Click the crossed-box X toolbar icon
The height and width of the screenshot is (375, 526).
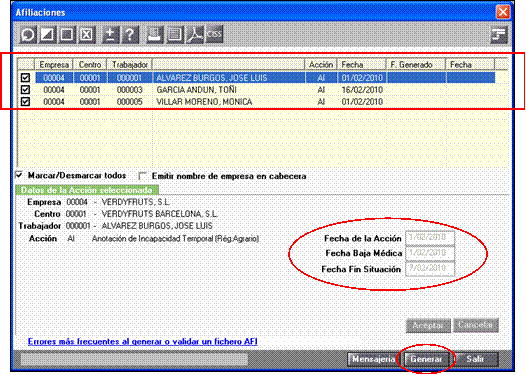click(86, 34)
